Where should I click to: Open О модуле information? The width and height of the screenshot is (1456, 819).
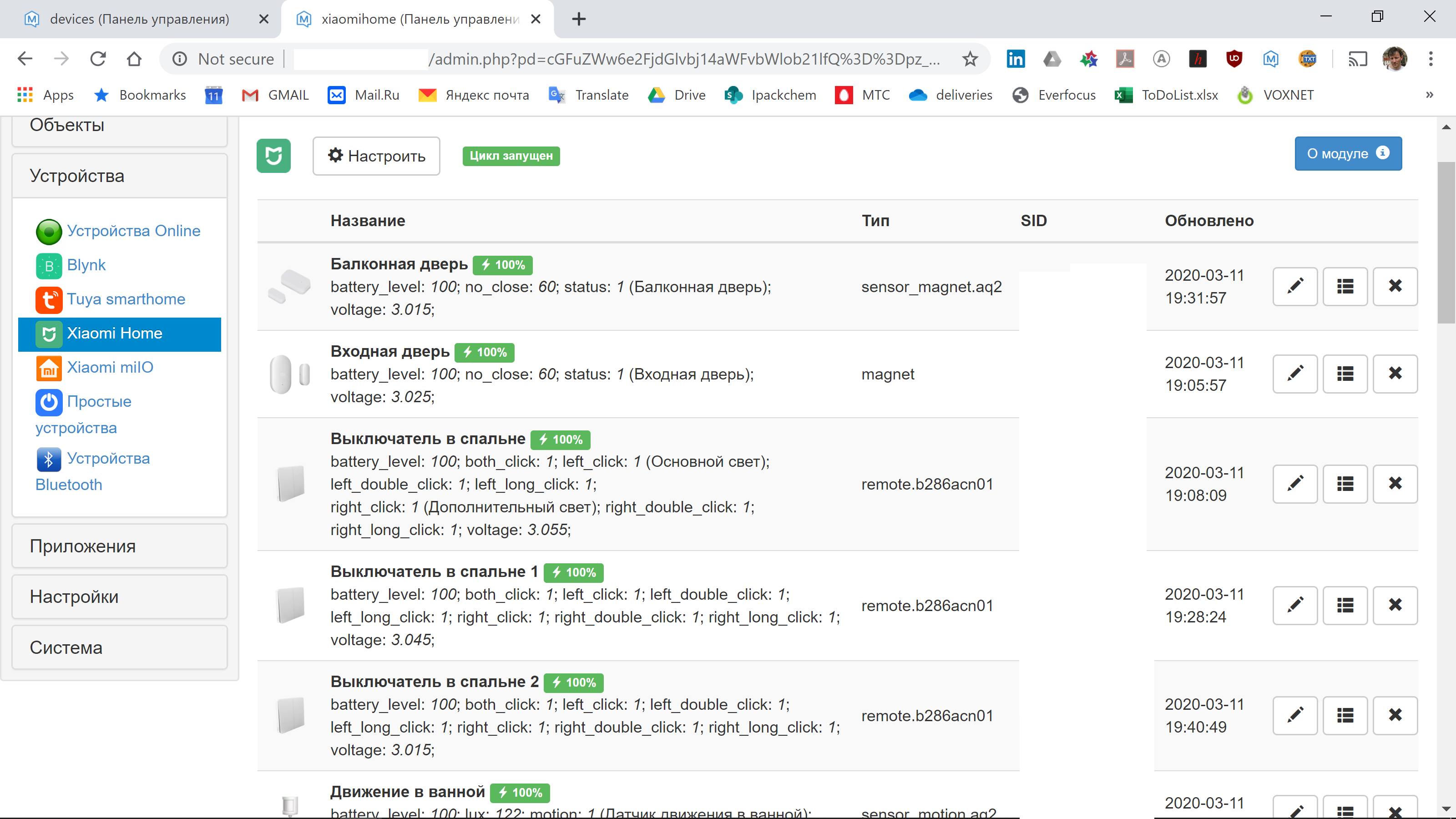(x=1348, y=153)
